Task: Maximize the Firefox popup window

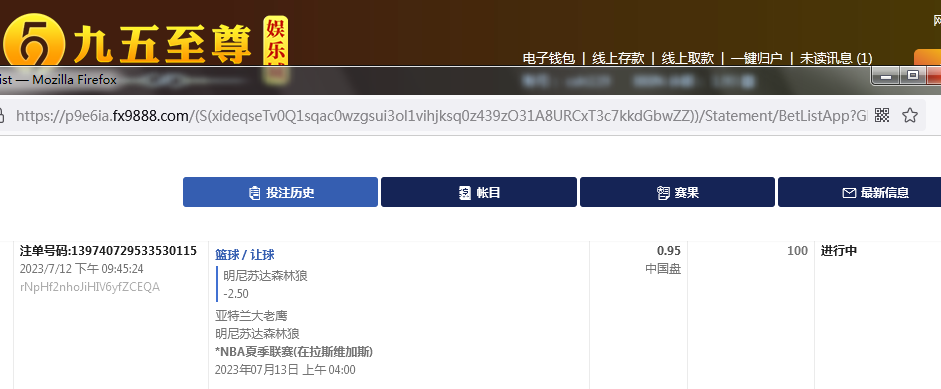Action: tap(913, 76)
